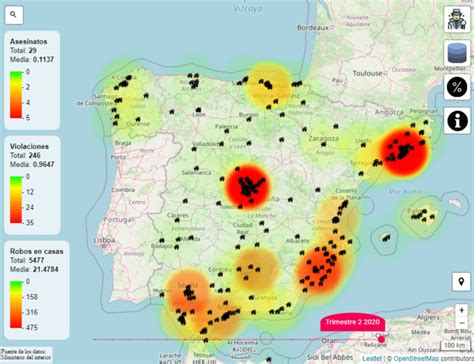The image size is (474, 364).
Task: Click the Asesinatos color gradient scale
Action: click(16, 95)
